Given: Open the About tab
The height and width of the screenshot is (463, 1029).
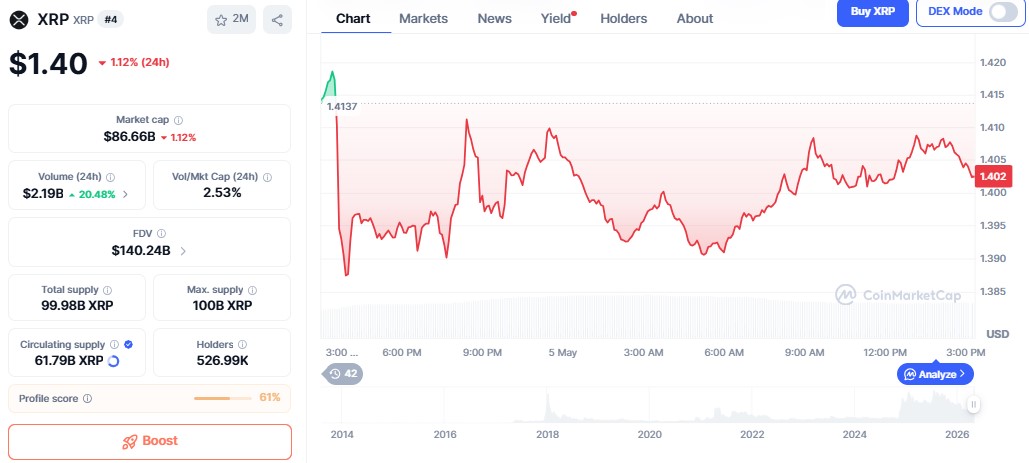Looking at the screenshot, I should tap(695, 18).
